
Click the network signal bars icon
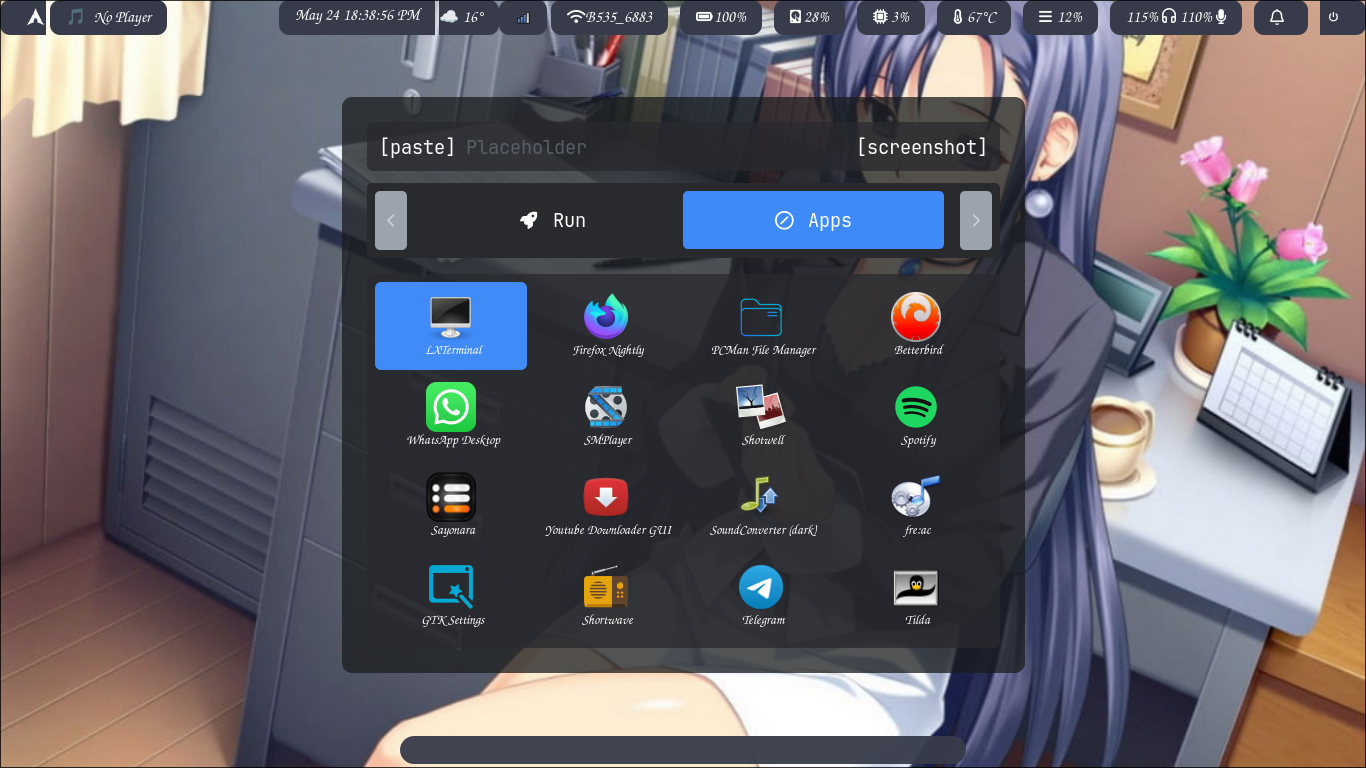[x=523, y=17]
